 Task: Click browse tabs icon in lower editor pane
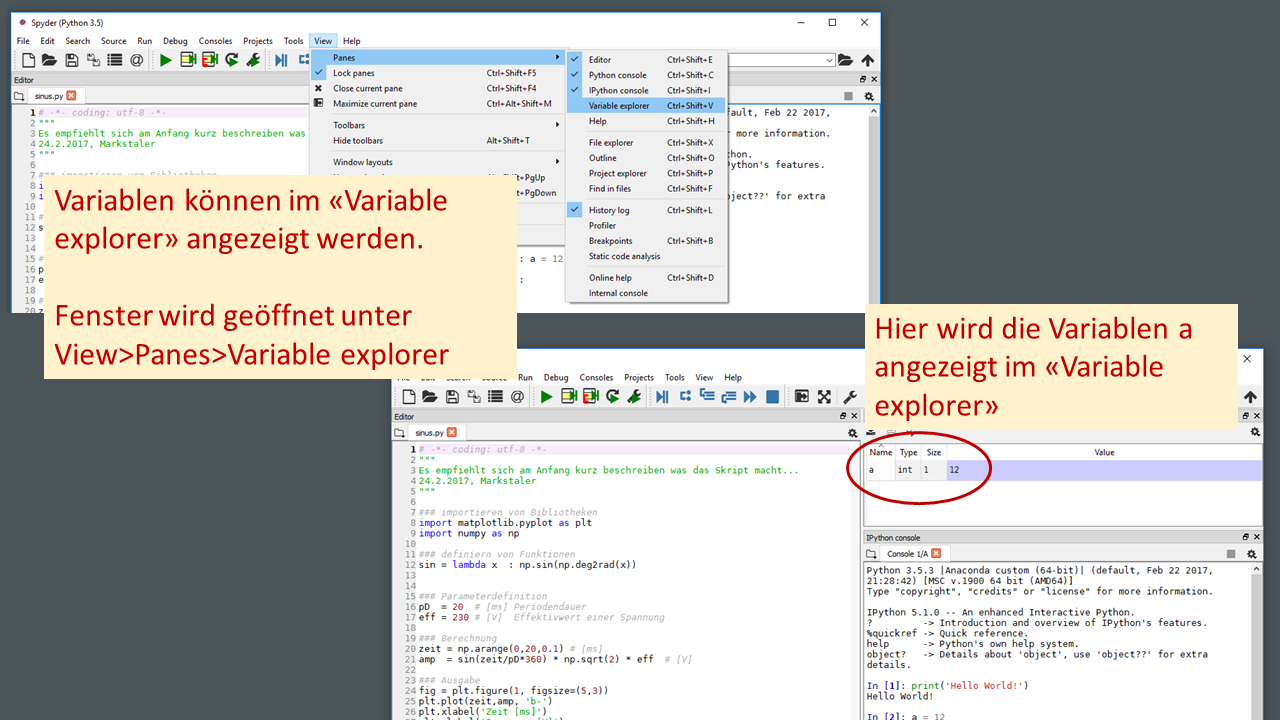tap(400, 433)
